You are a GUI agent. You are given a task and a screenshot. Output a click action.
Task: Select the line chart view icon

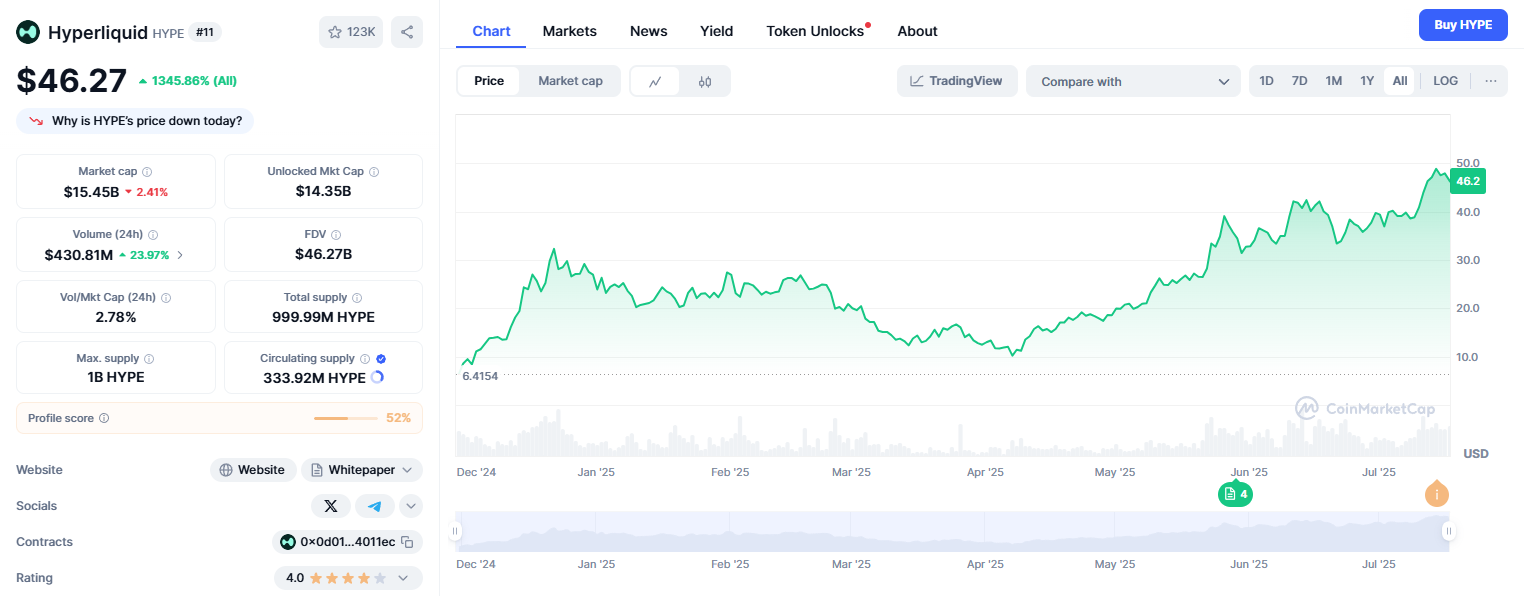(x=655, y=82)
